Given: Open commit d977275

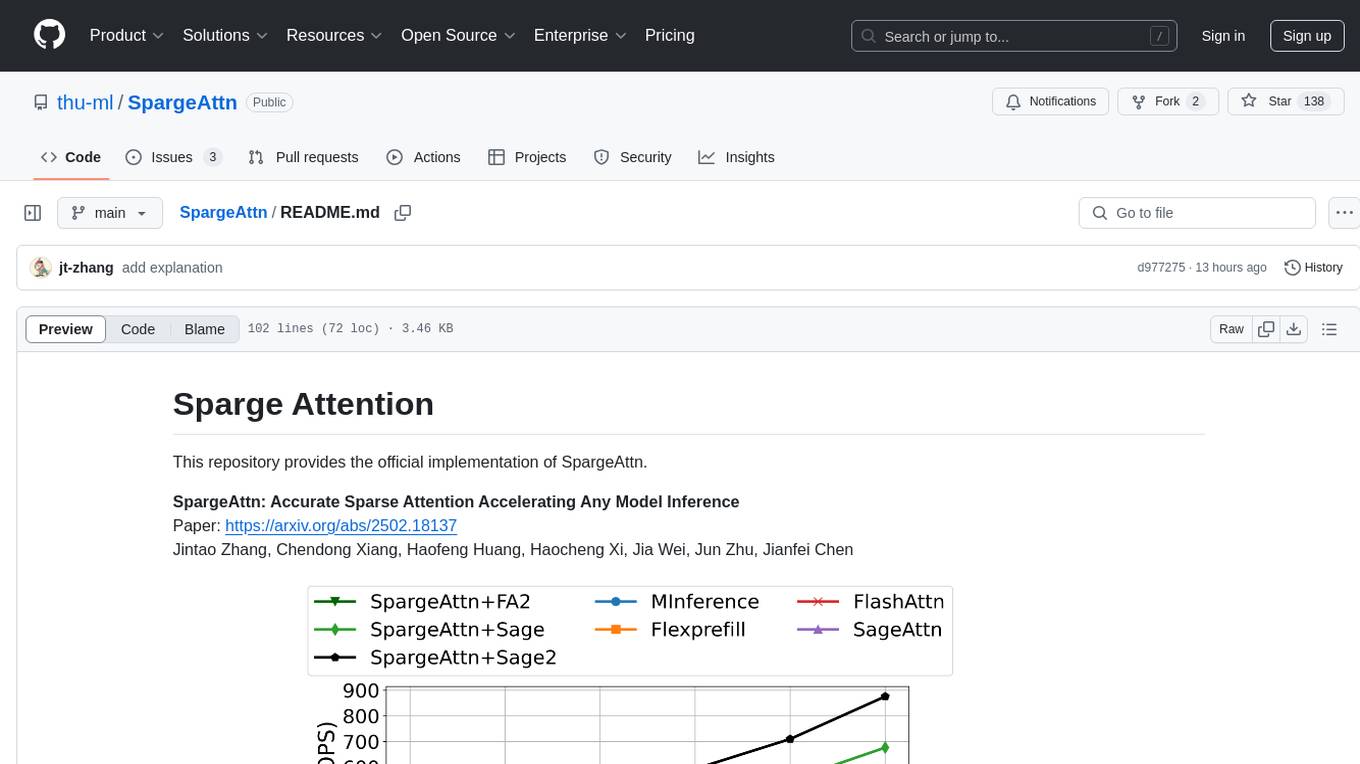Looking at the screenshot, I should [x=1161, y=267].
